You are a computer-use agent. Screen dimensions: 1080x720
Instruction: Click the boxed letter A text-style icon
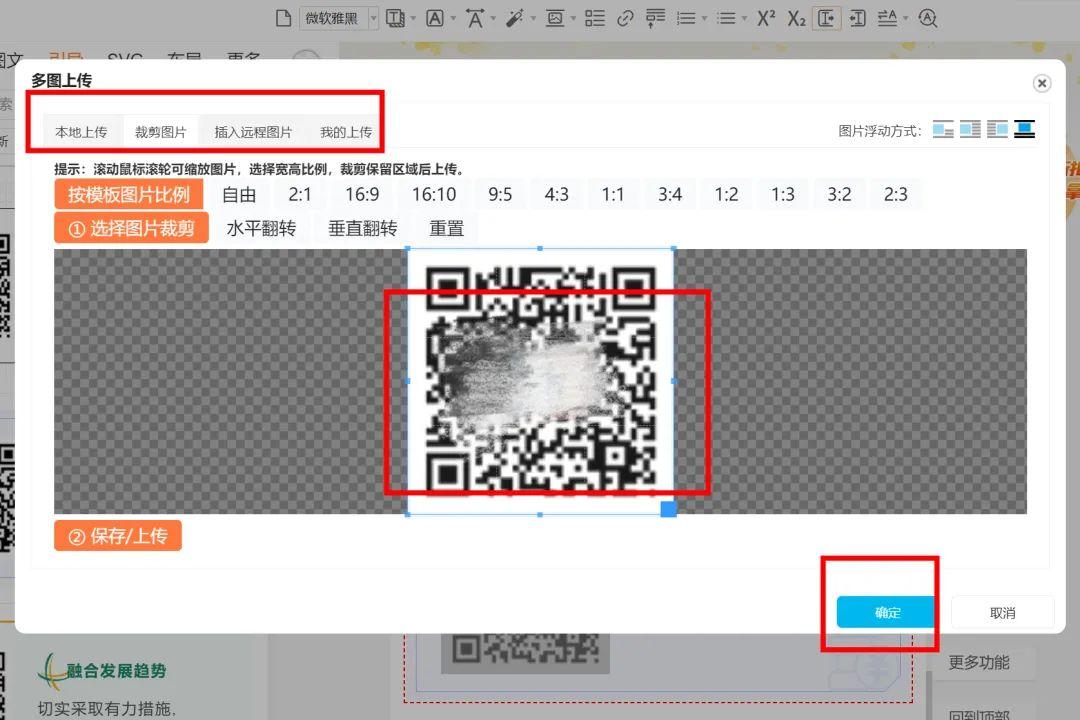435,18
